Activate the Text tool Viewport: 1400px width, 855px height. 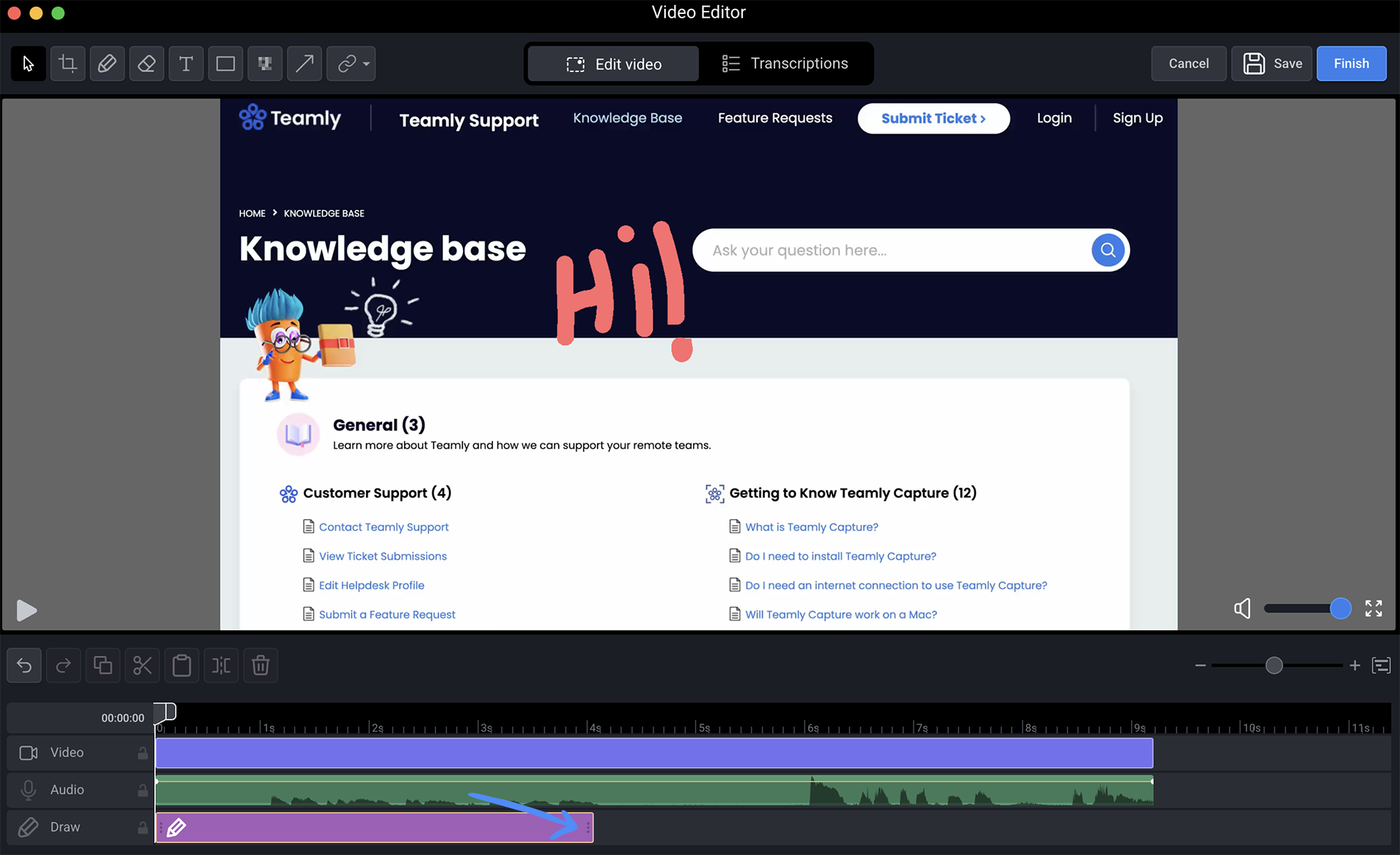[186, 64]
